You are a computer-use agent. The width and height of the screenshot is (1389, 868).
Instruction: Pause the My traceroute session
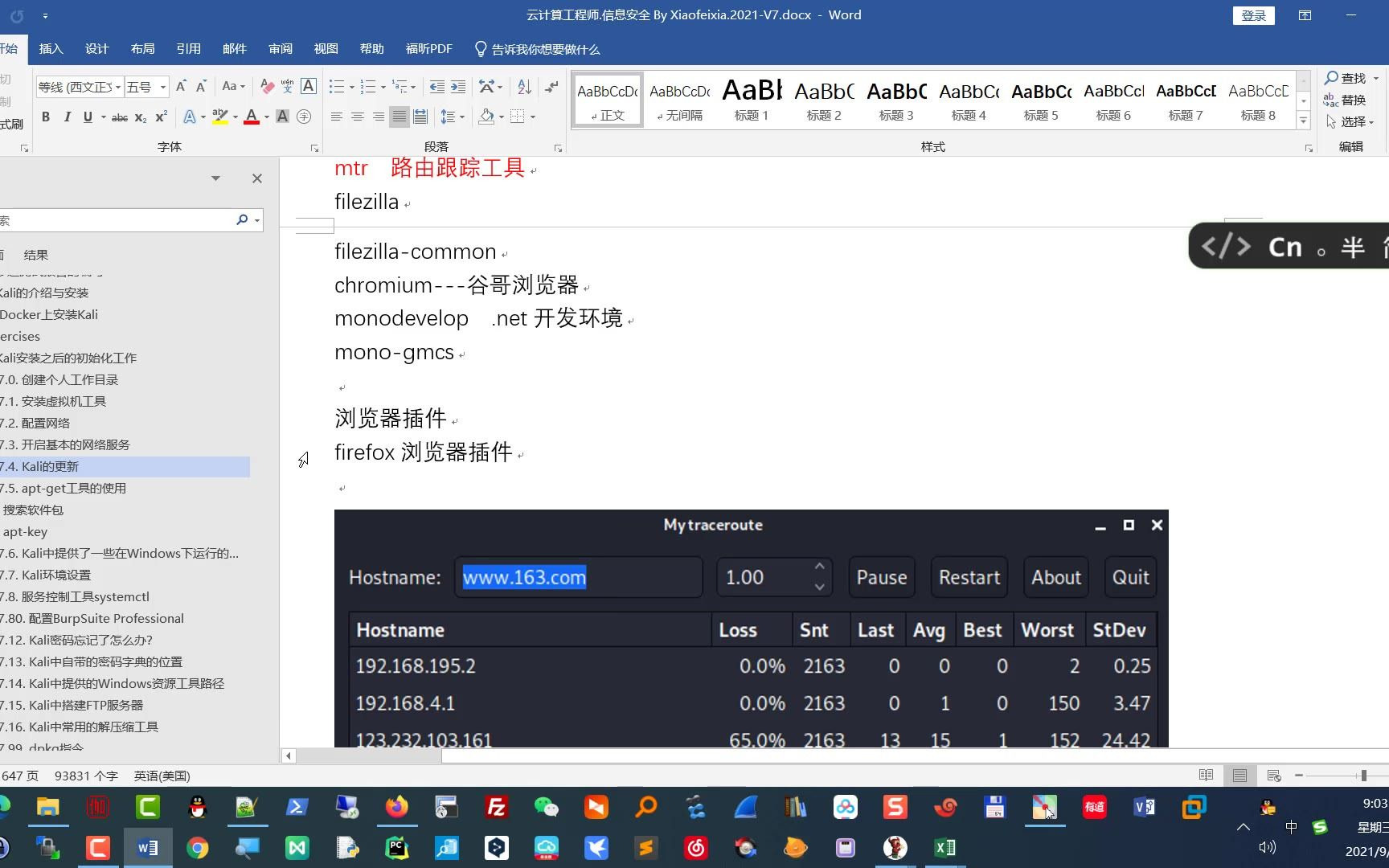(881, 577)
